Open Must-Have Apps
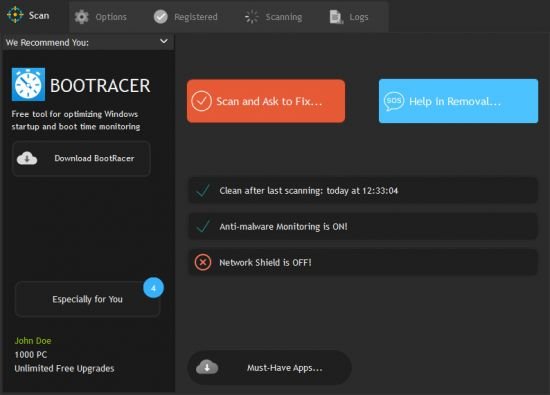The height and width of the screenshot is (395, 550). tap(269, 368)
